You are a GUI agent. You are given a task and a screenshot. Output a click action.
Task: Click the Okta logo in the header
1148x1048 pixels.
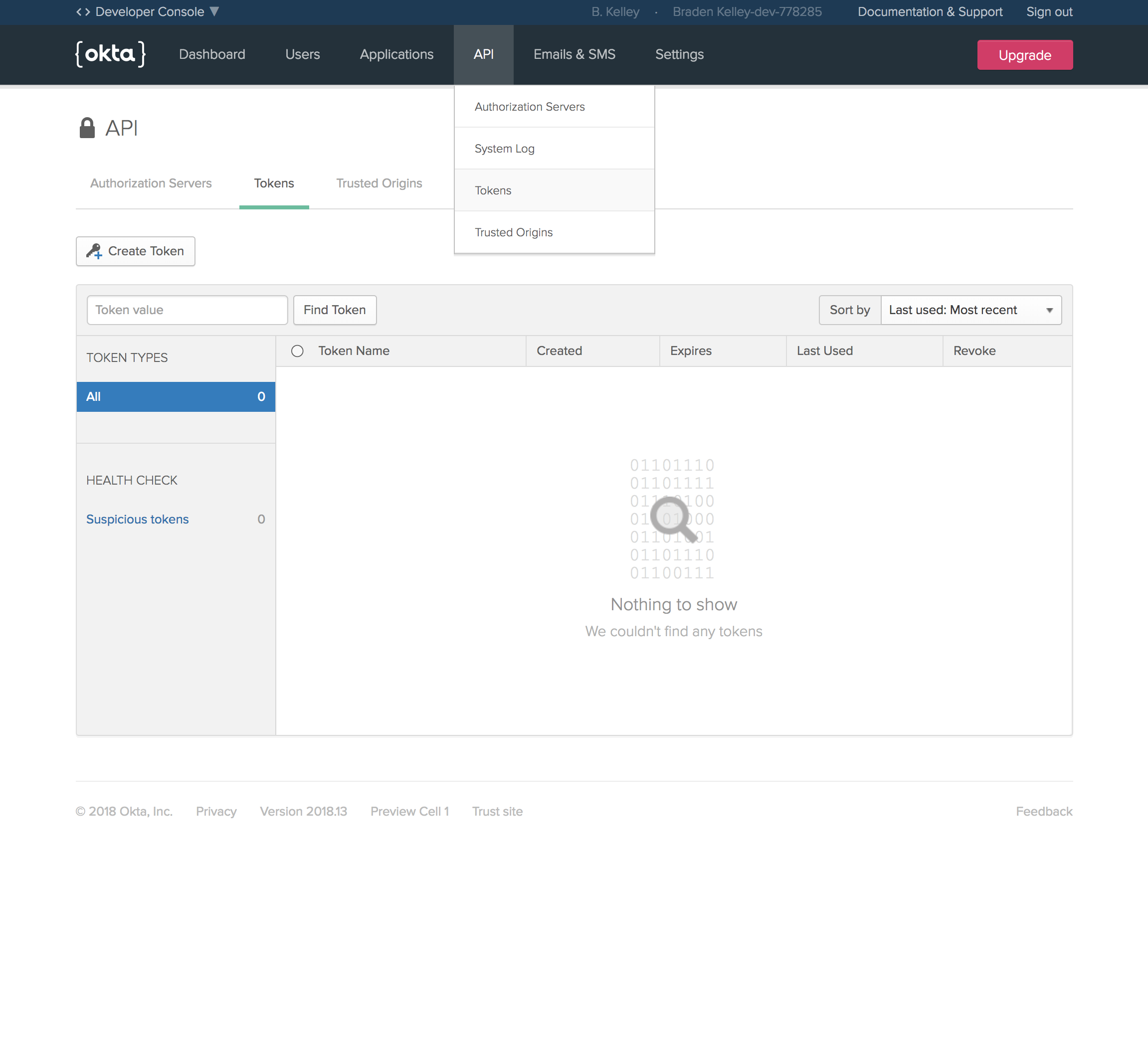(x=107, y=54)
